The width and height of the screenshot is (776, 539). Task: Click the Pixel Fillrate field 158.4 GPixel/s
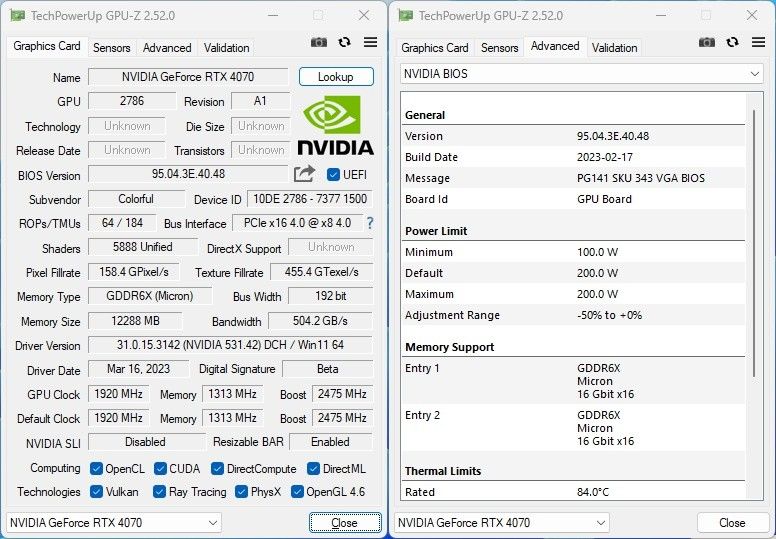(x=134, y=272)
